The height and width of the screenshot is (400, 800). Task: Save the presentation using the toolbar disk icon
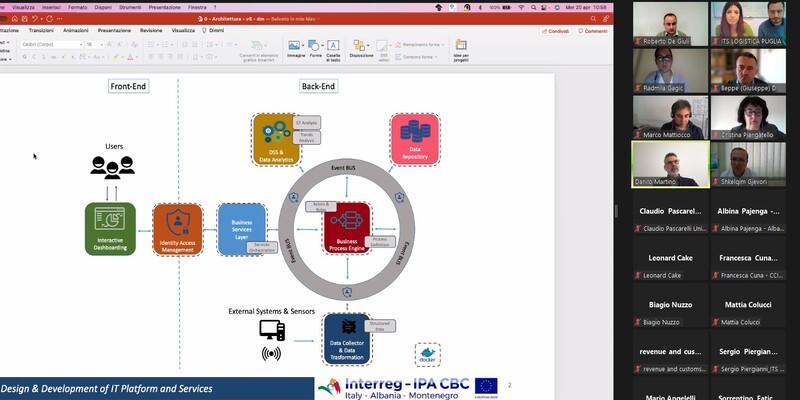24,19
